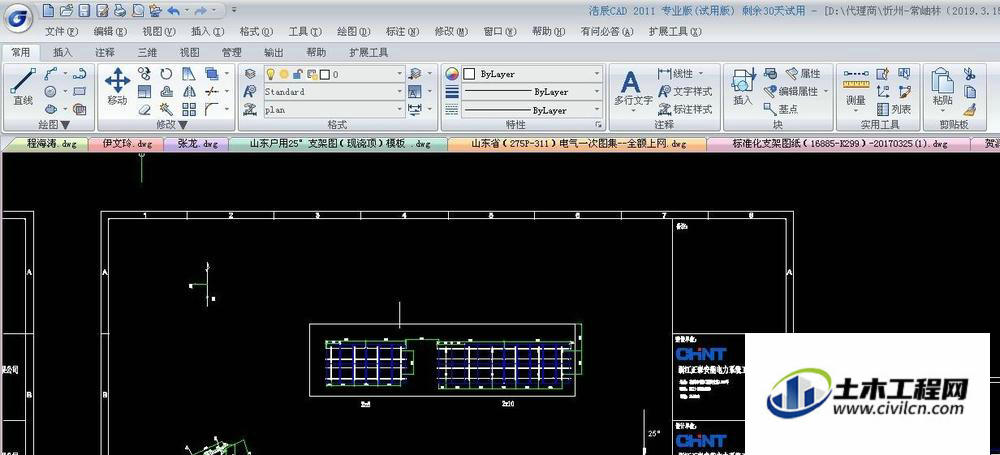Activate the Move (移动) tool
The height and width of the screenshot is (455, 1000).
click(117, 86)
